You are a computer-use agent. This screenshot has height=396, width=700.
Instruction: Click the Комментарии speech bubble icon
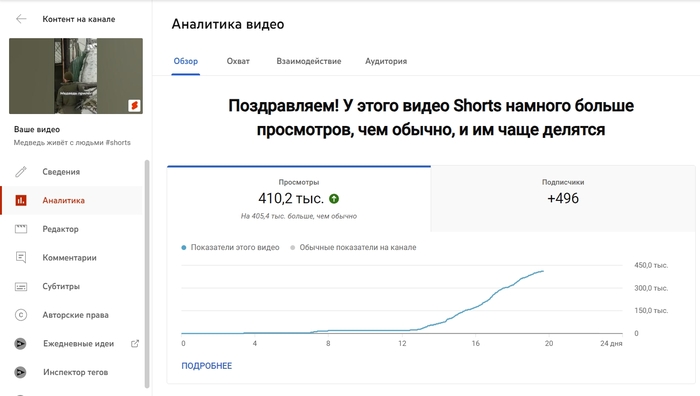pyautogui.click(x=21, y=258)
